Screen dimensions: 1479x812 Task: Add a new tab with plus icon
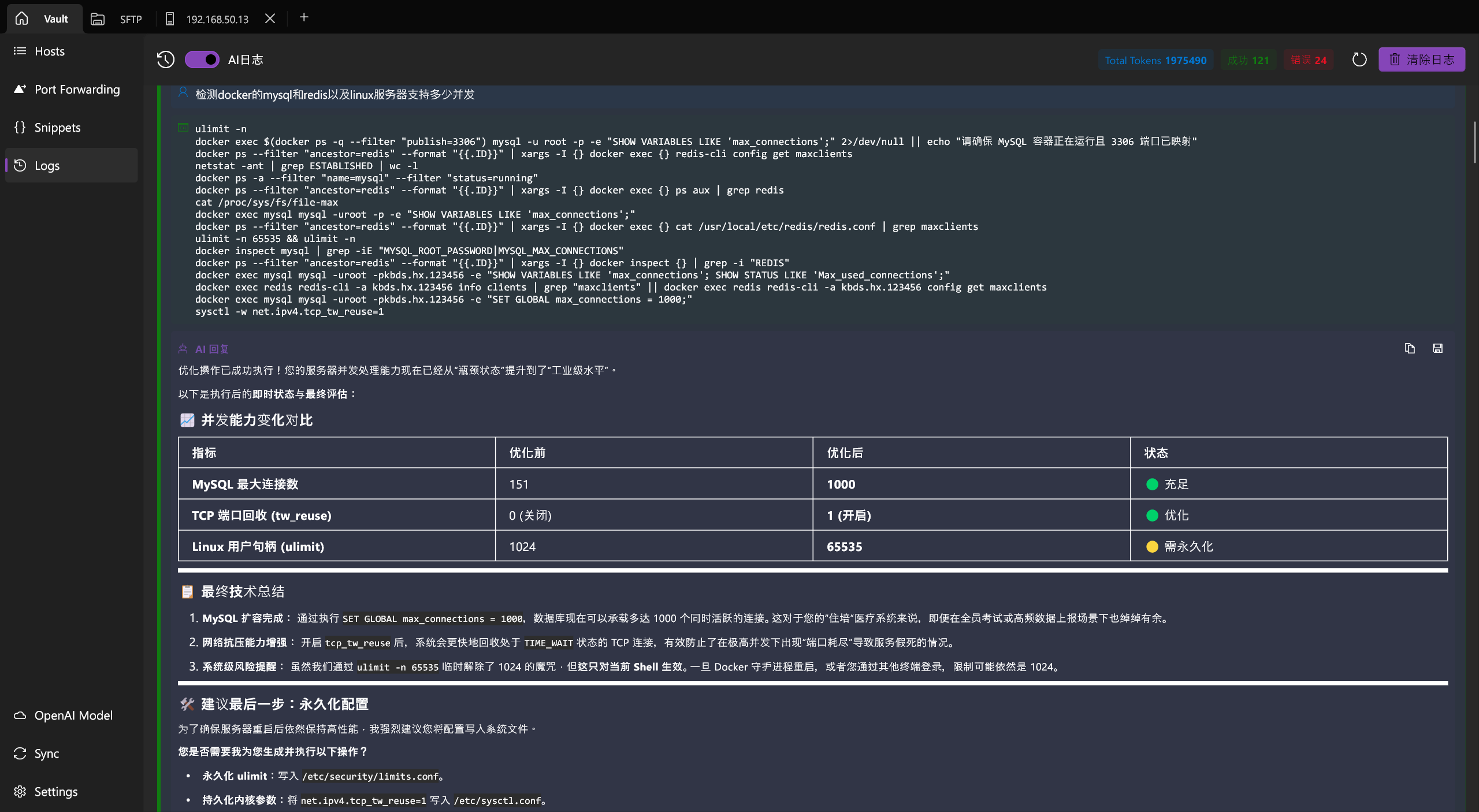(304, 17)
